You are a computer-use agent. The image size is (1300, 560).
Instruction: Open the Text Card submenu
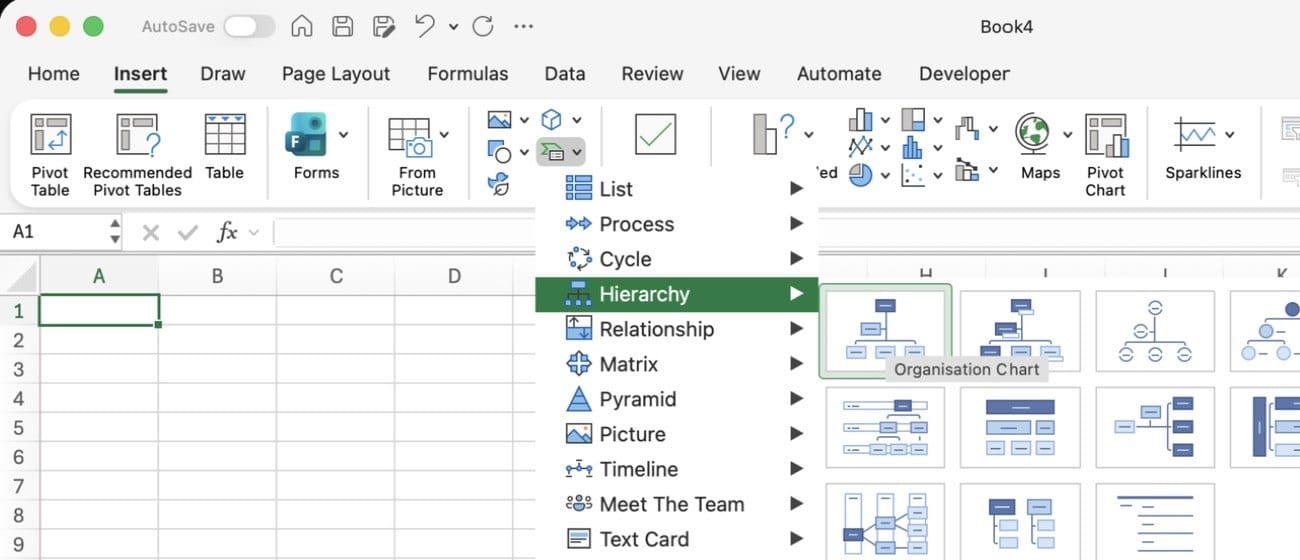[677, 539]
